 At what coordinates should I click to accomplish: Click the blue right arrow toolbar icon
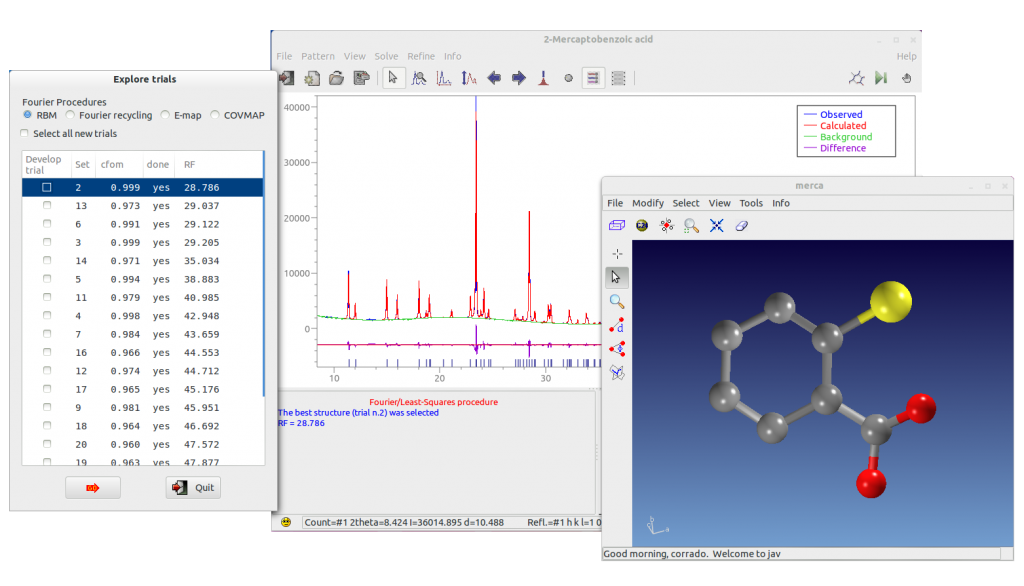pyautogui.click(x=519, y=78)
